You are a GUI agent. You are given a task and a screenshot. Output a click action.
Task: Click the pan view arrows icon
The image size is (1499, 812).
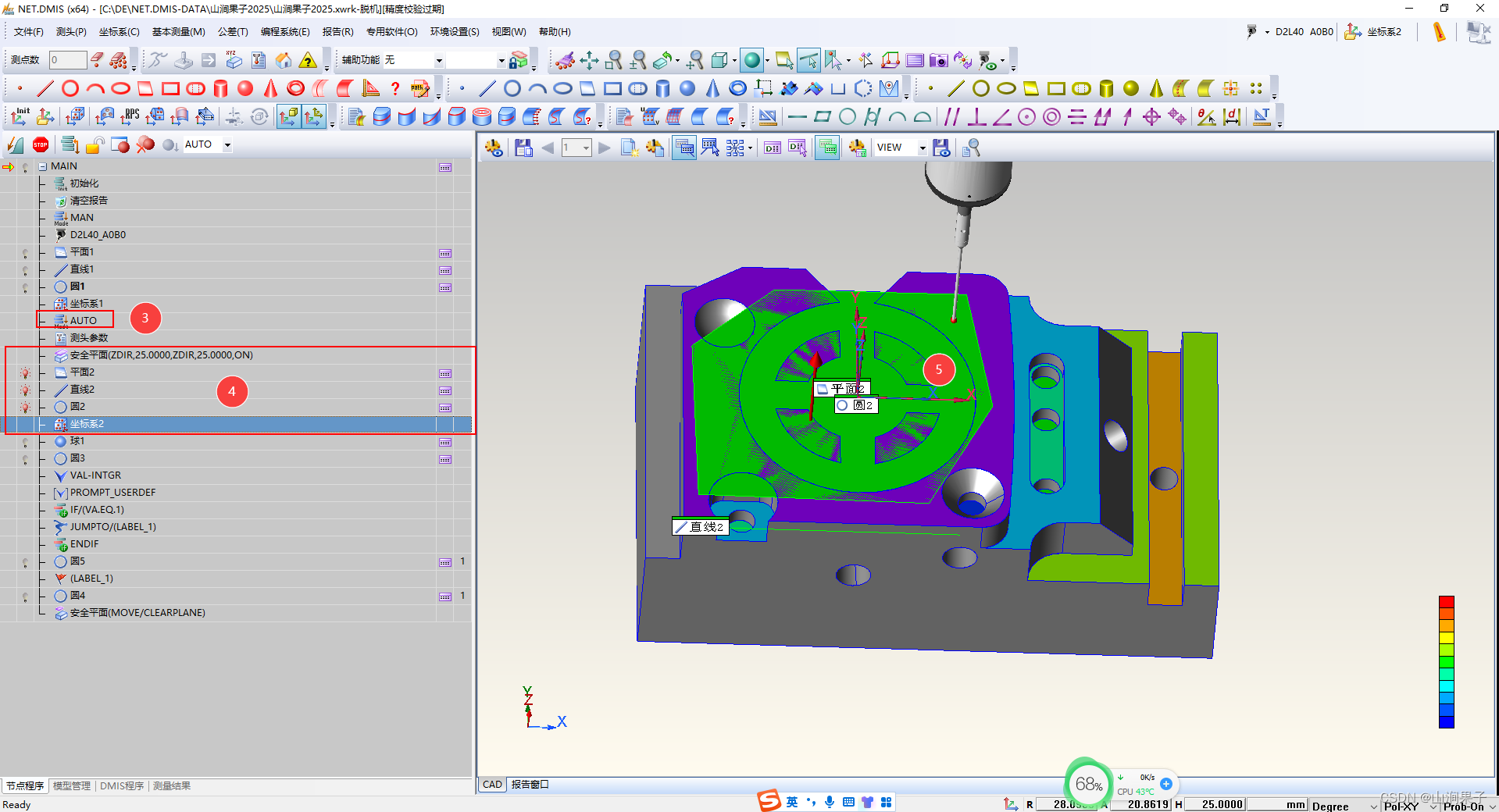(x=589, y=60)
